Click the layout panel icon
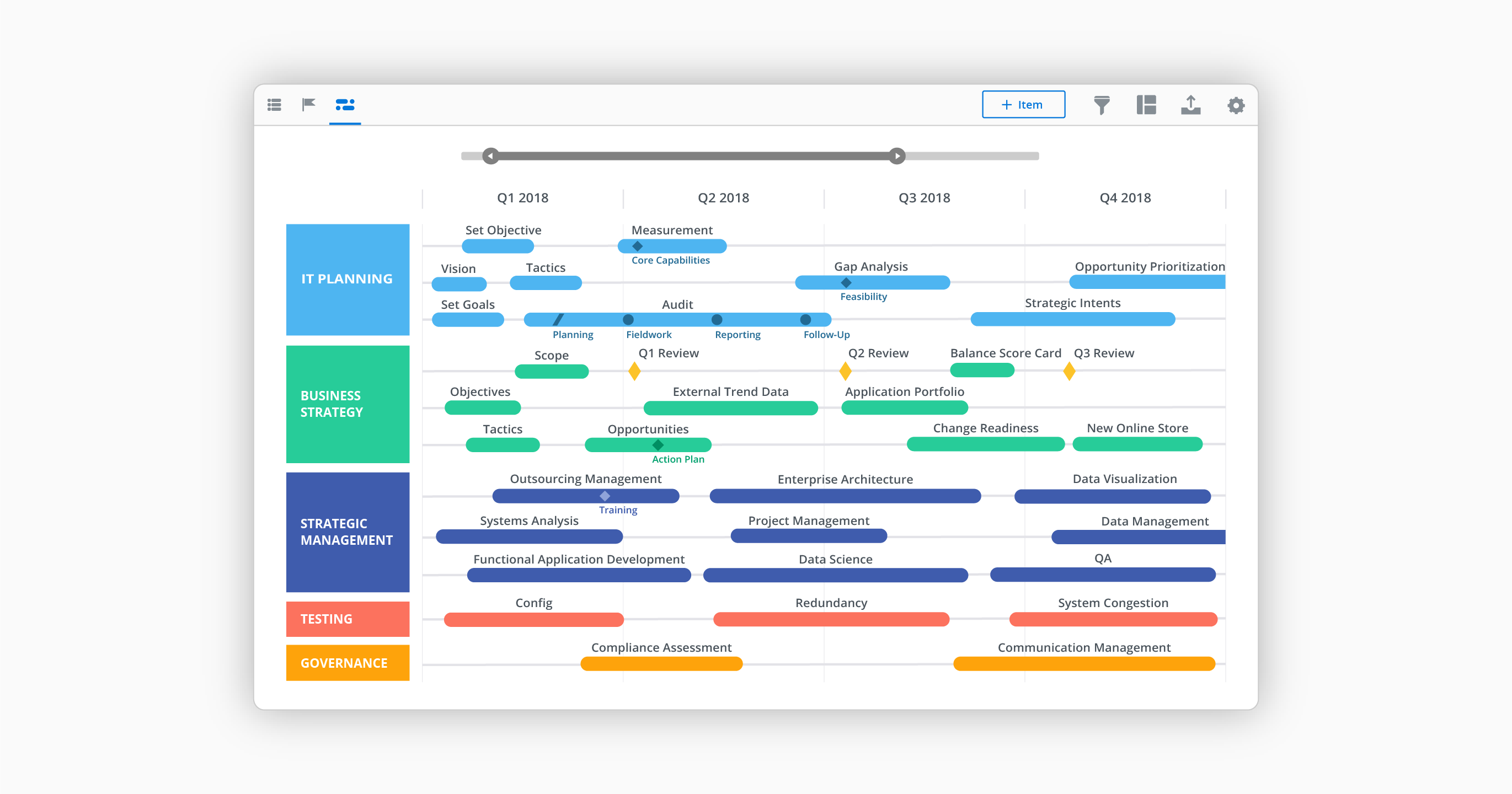The image size is (1512, 794). click(1146, 105)
